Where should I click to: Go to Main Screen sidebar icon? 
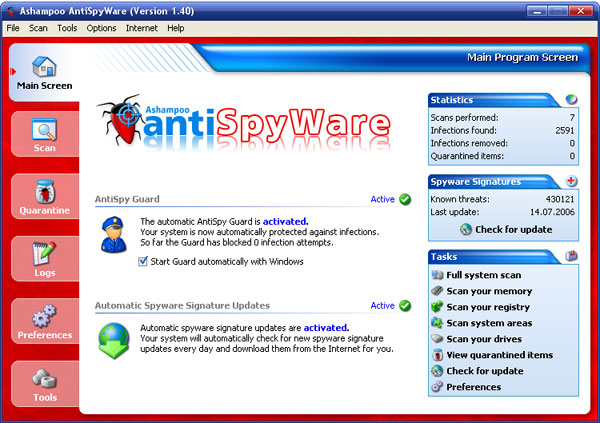[44, 68]
